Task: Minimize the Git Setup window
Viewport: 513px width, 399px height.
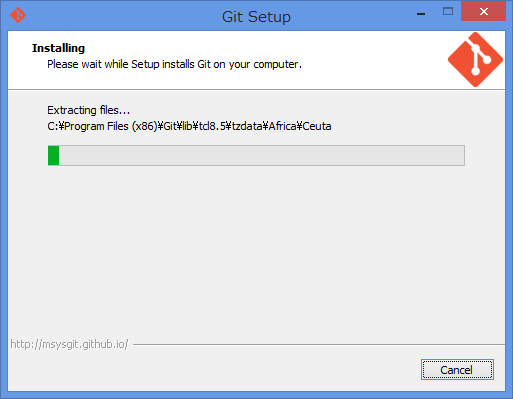Action: (421, 14)
